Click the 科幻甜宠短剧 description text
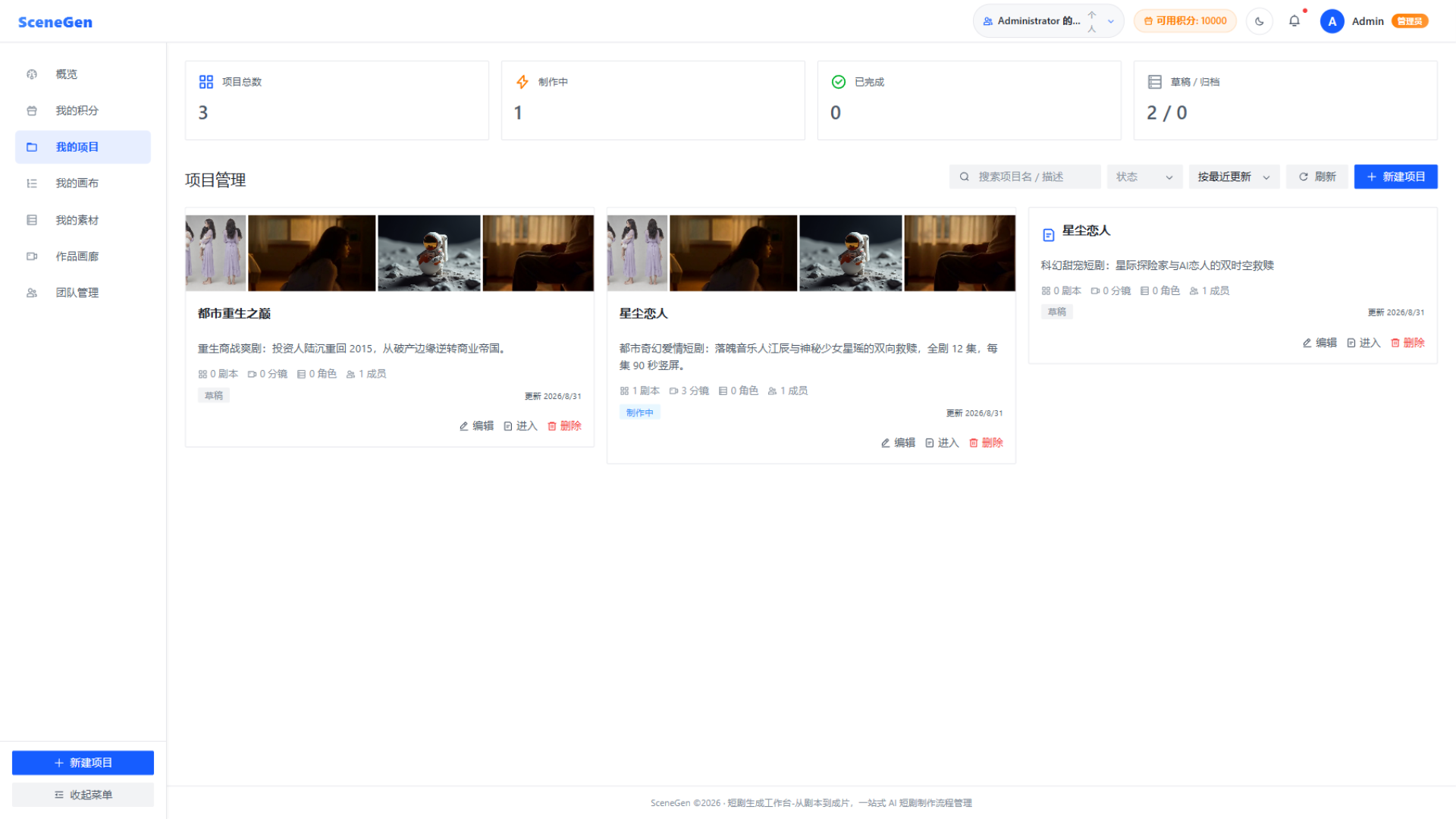 1157,265
